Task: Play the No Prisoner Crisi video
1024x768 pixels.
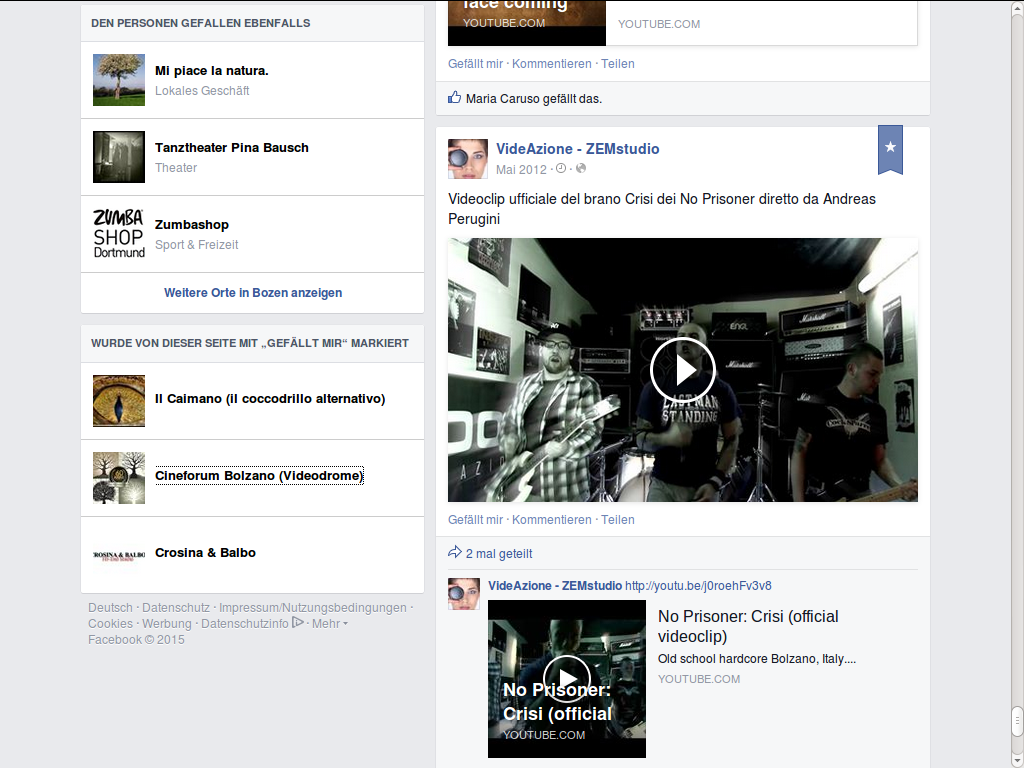Action: coord(682,370)
